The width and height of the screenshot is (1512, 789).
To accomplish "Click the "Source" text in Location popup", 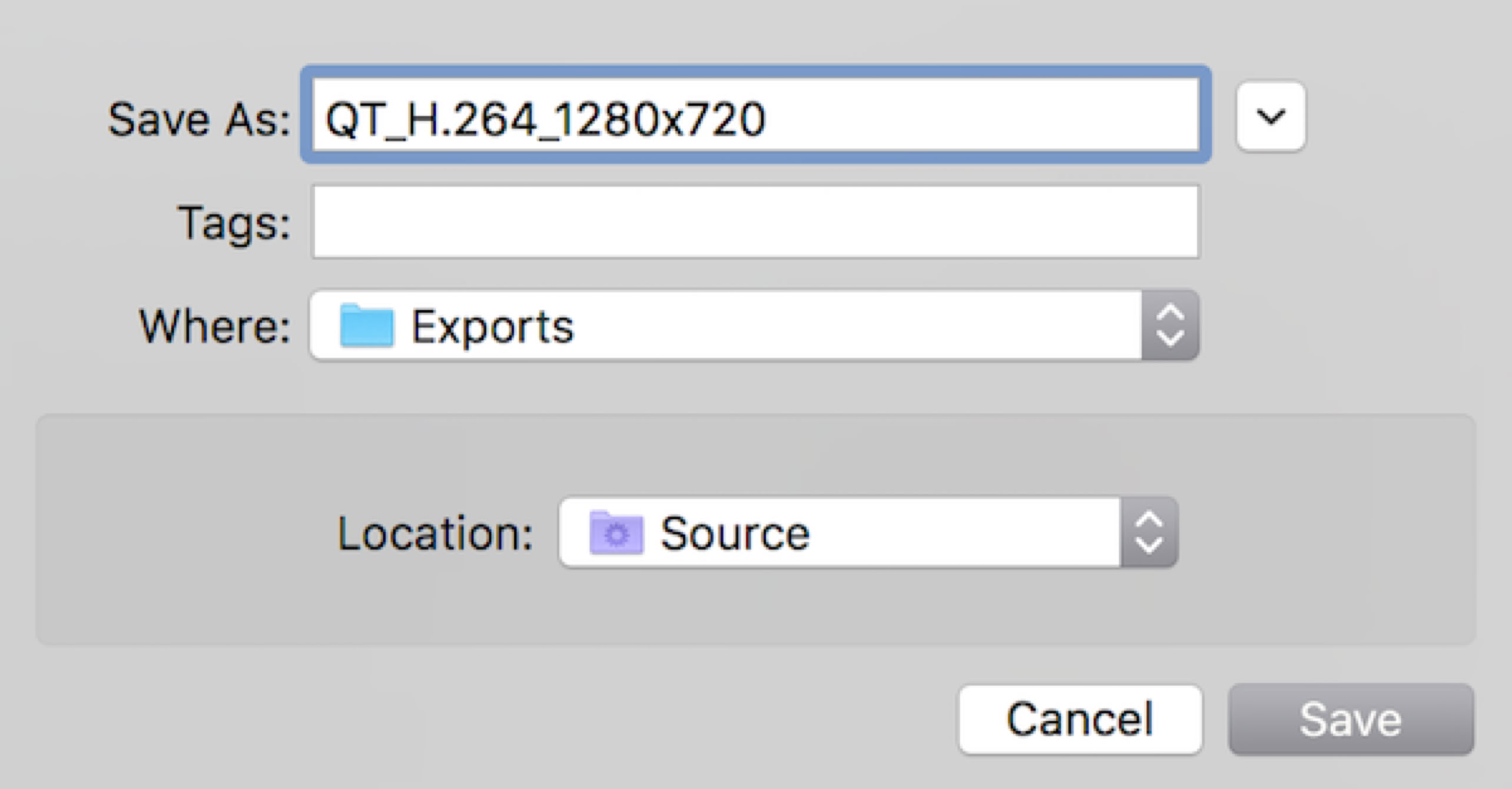I will click(x=735, y=533).
